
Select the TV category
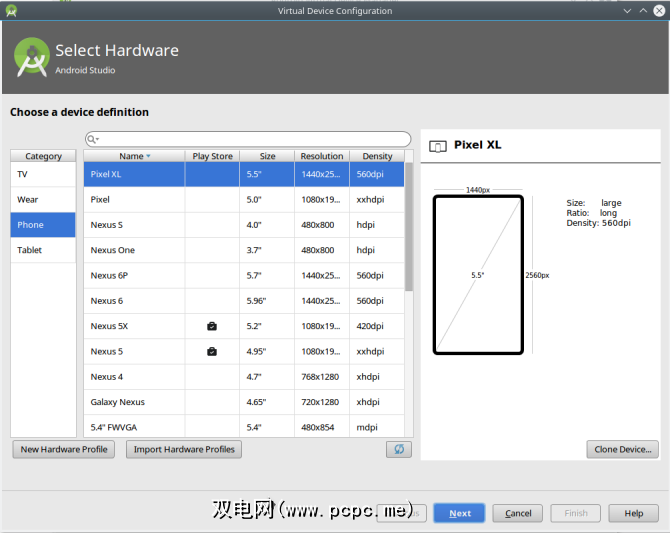point(43,174)
